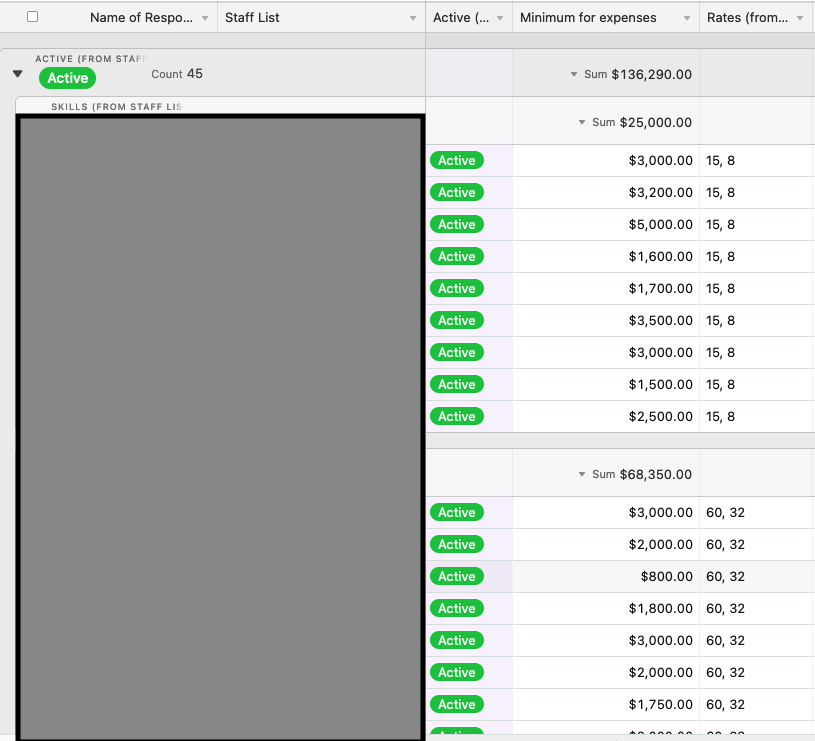
Task: Select the $800.00 expense cell
Action: (x=606, y=577)
